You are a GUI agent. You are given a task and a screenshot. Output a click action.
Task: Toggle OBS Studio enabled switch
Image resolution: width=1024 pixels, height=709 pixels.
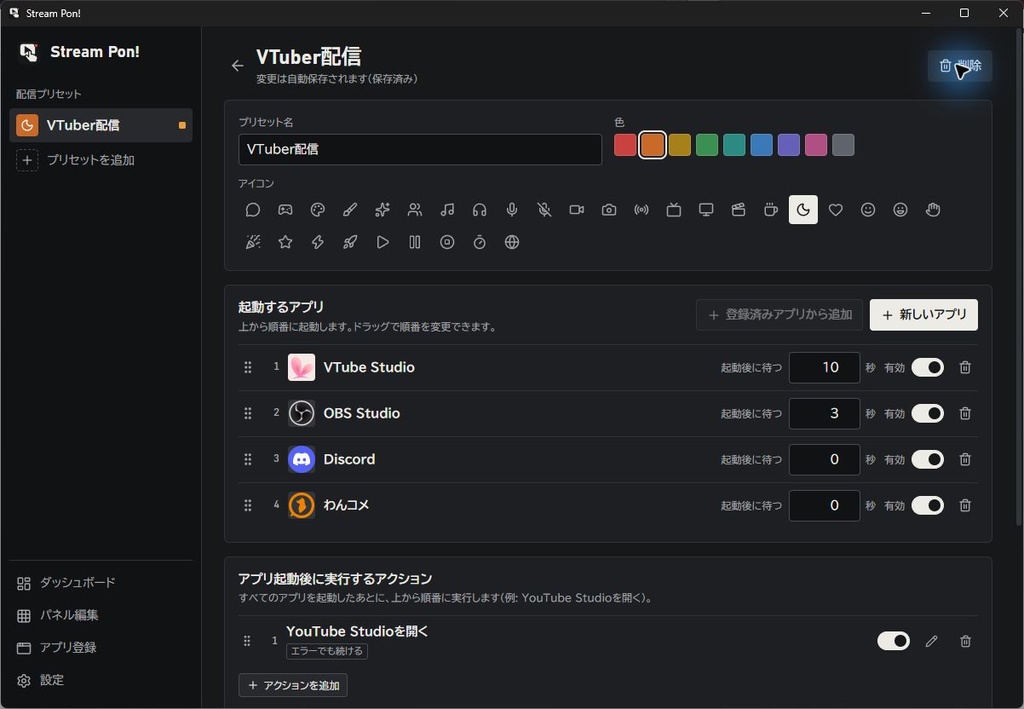(928, 413)
